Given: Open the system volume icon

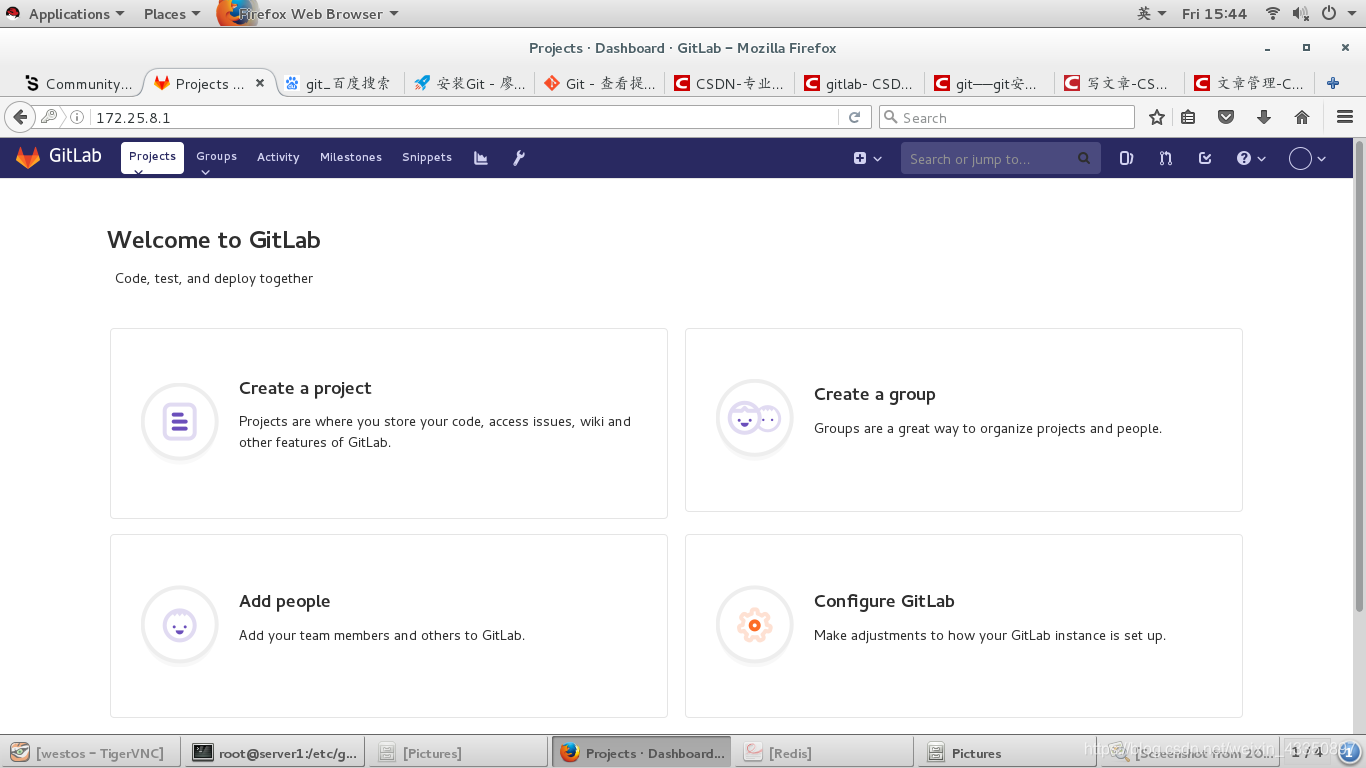Looking at the screenshot, I should tap(1300, 13).
